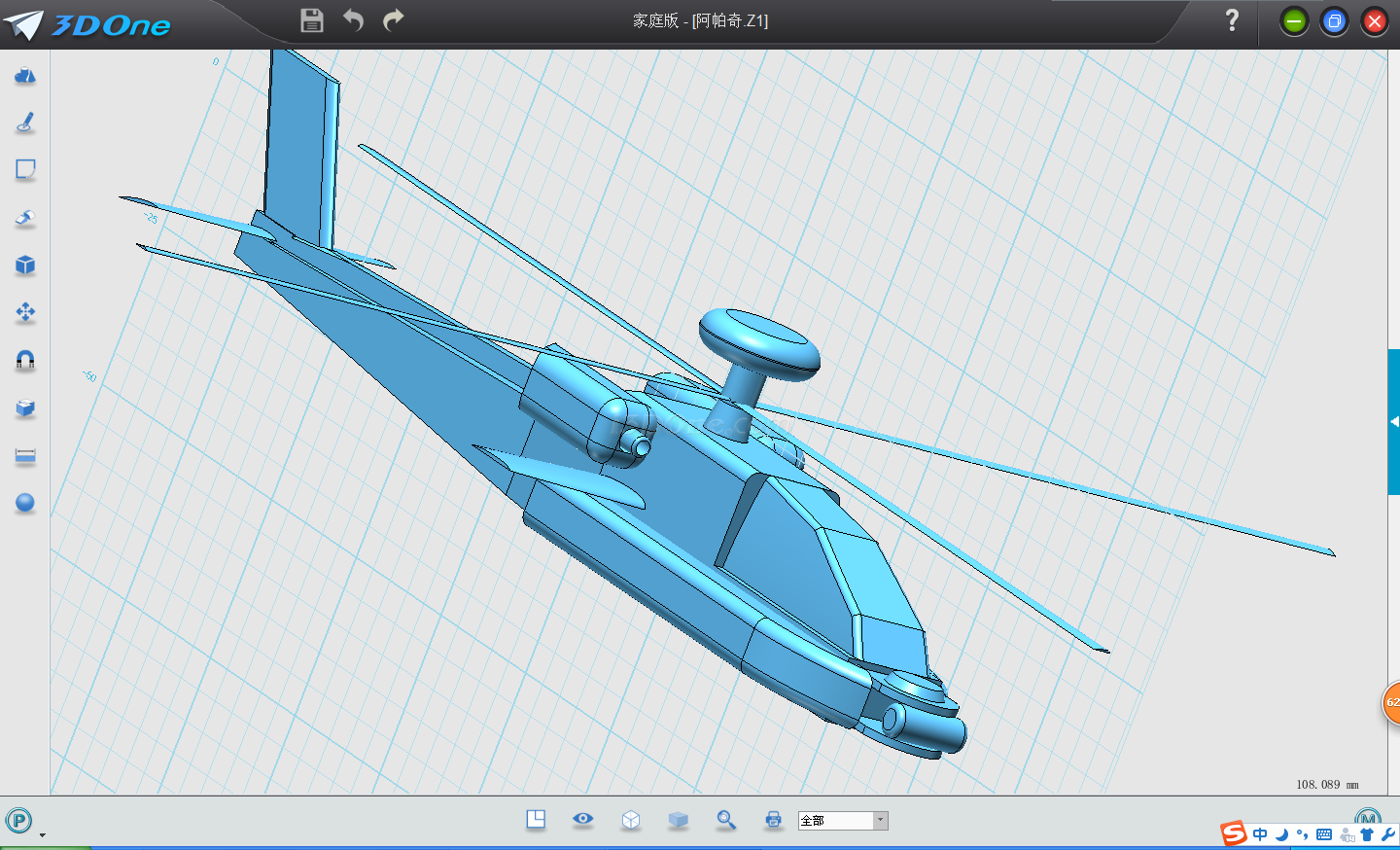Select the sketch drawing pencil tool
The height and width of the screenshot is (850, 1400).
click(x=25, y=123)
